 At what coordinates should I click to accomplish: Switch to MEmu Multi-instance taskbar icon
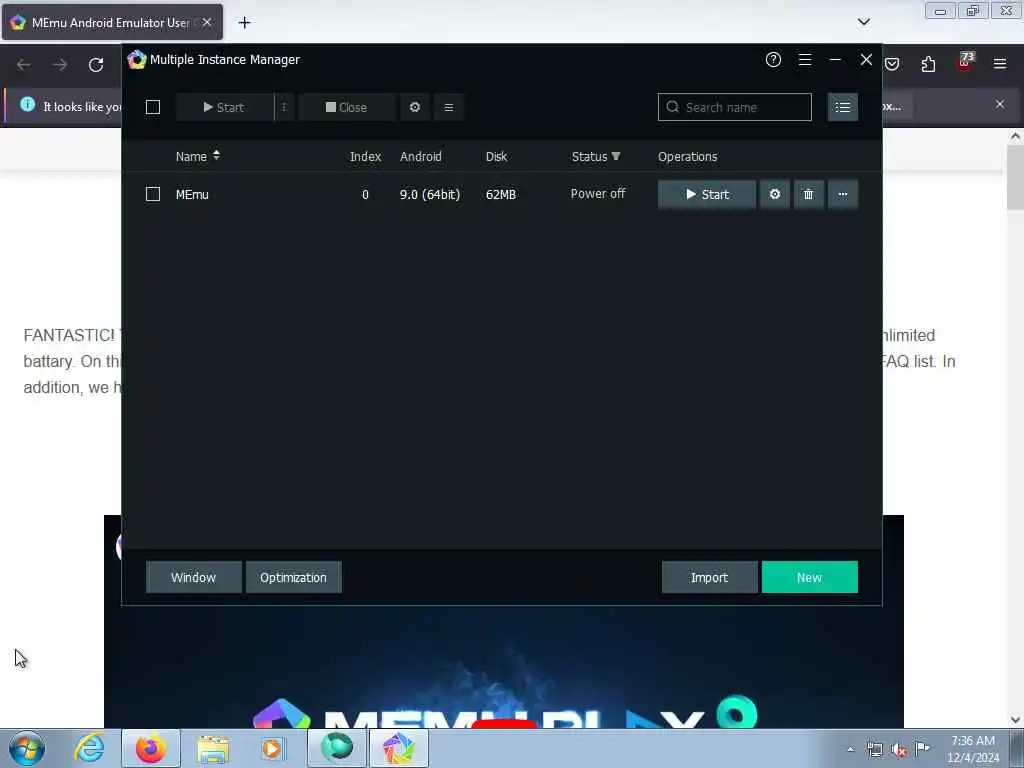tap(399, 748)
